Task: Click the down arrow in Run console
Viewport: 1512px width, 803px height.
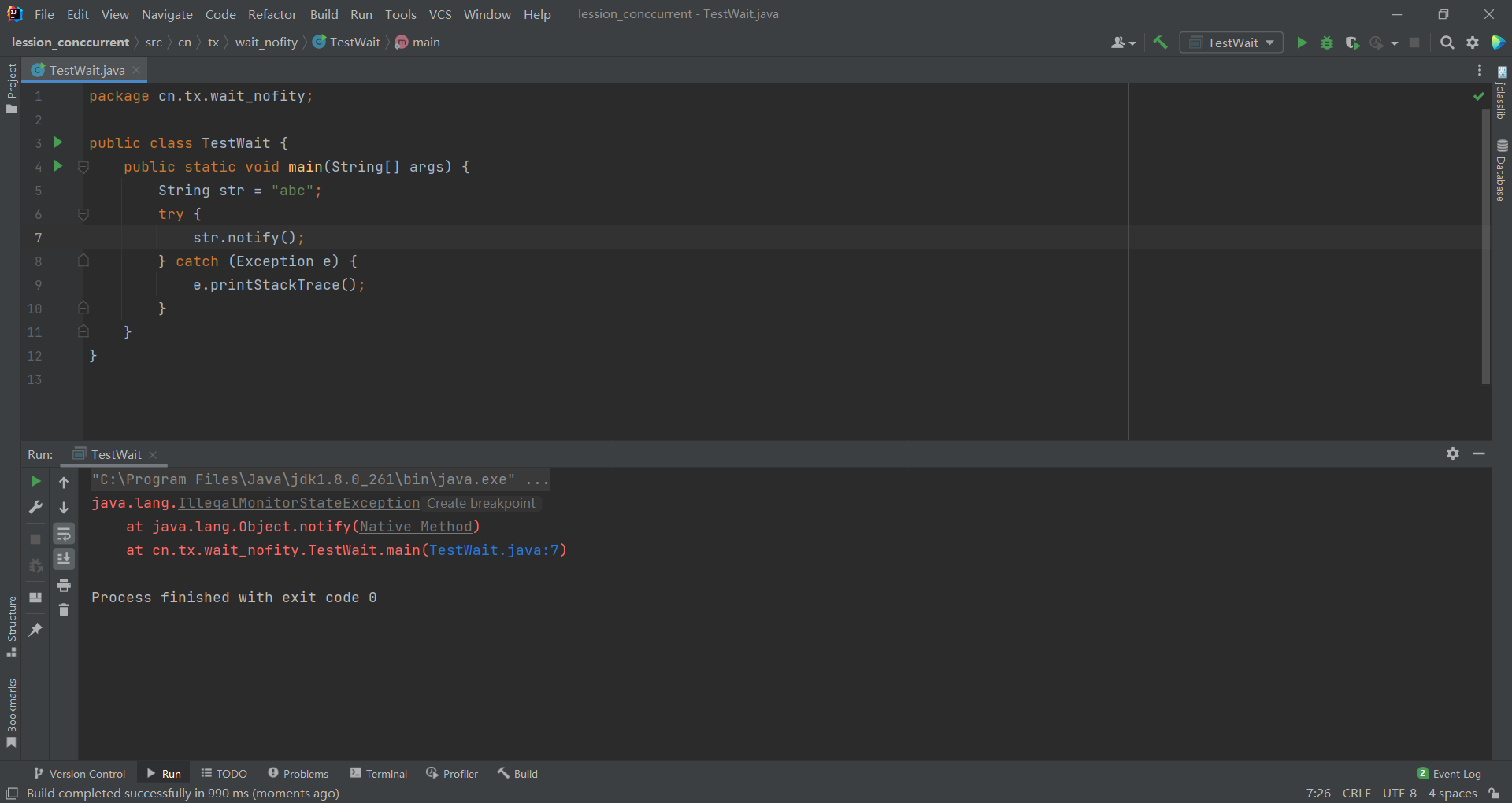Action: 64,508
